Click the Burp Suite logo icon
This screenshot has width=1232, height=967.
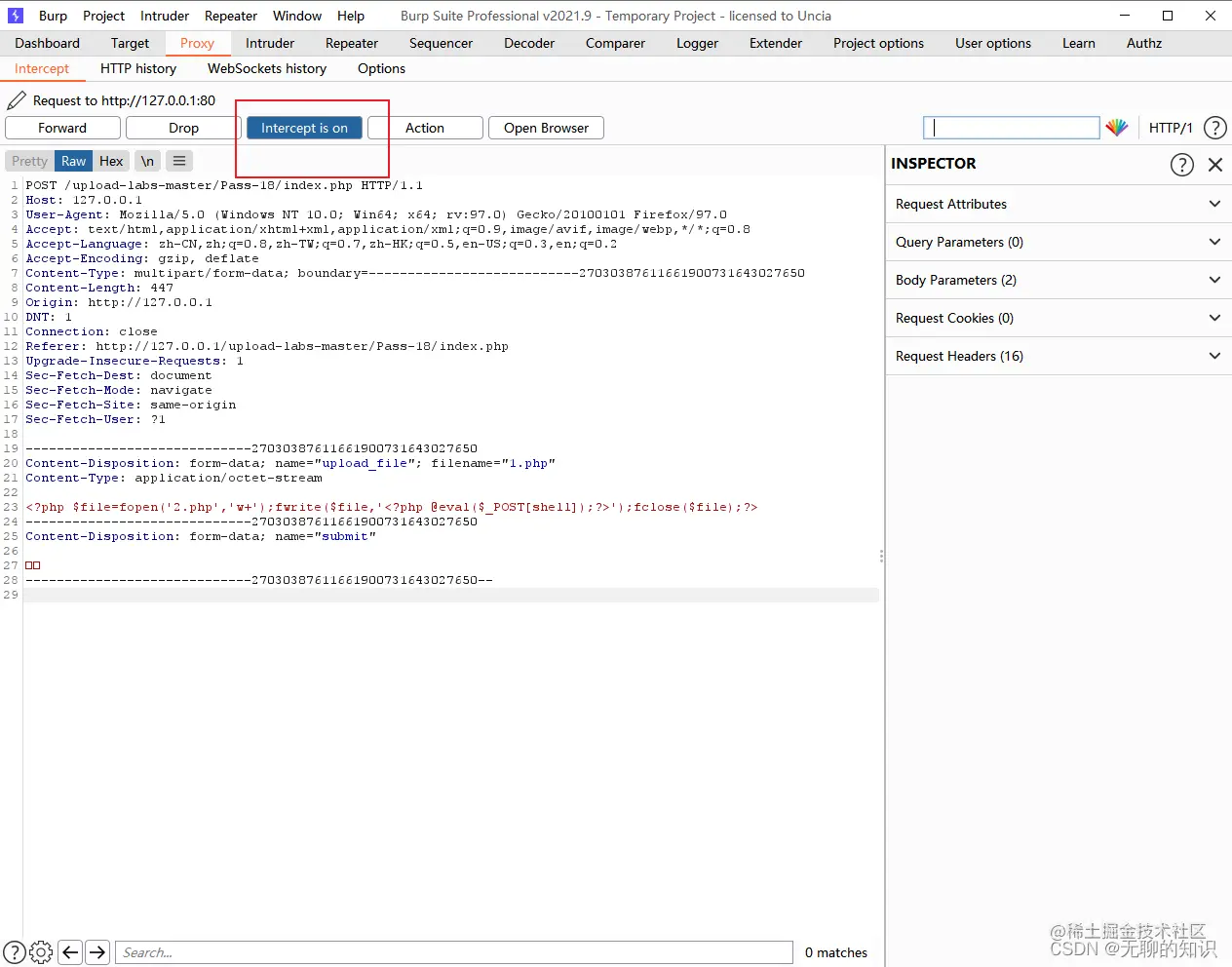(x=15, y=16)
